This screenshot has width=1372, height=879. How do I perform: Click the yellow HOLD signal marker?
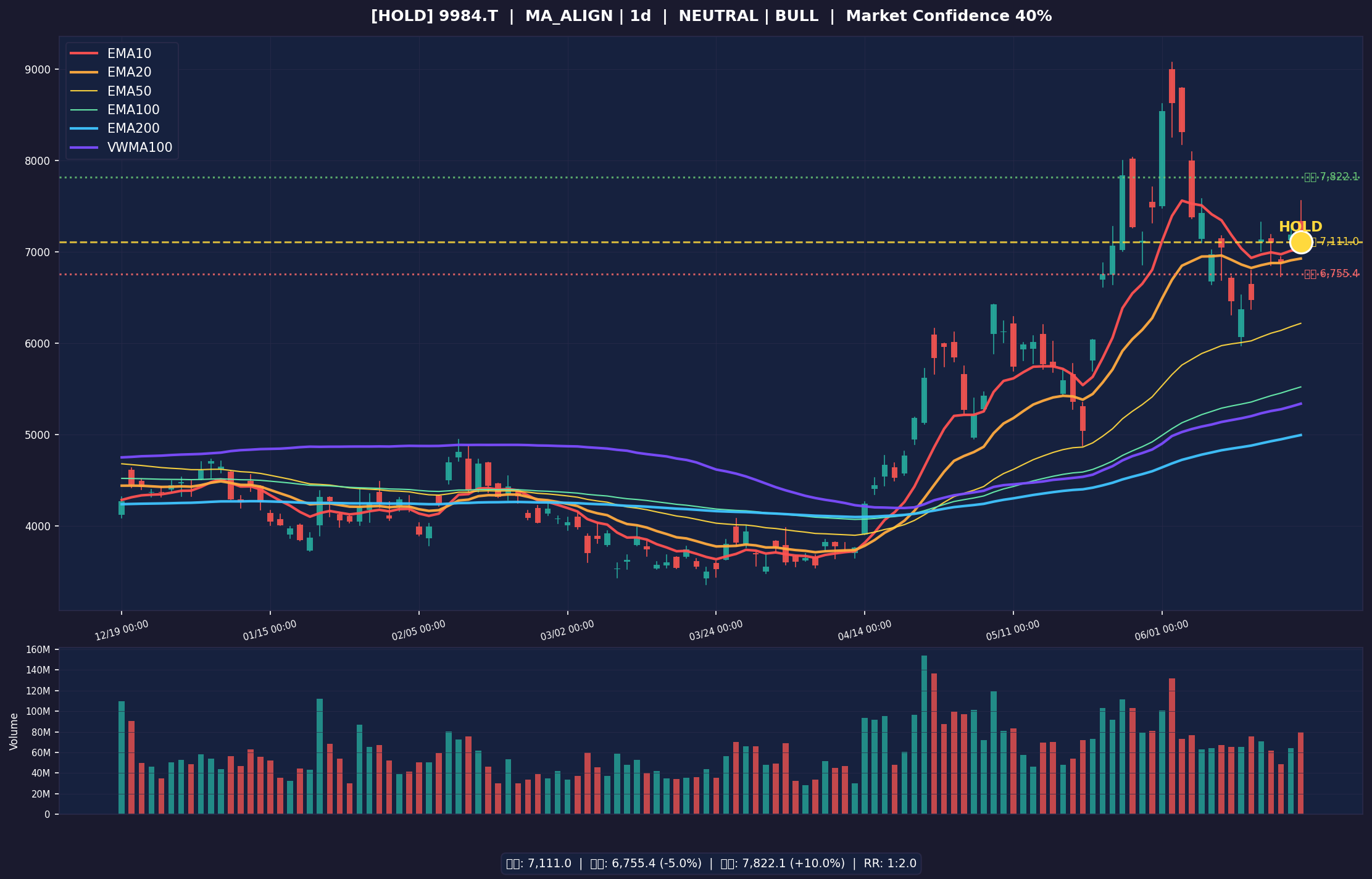point(1301,242)
